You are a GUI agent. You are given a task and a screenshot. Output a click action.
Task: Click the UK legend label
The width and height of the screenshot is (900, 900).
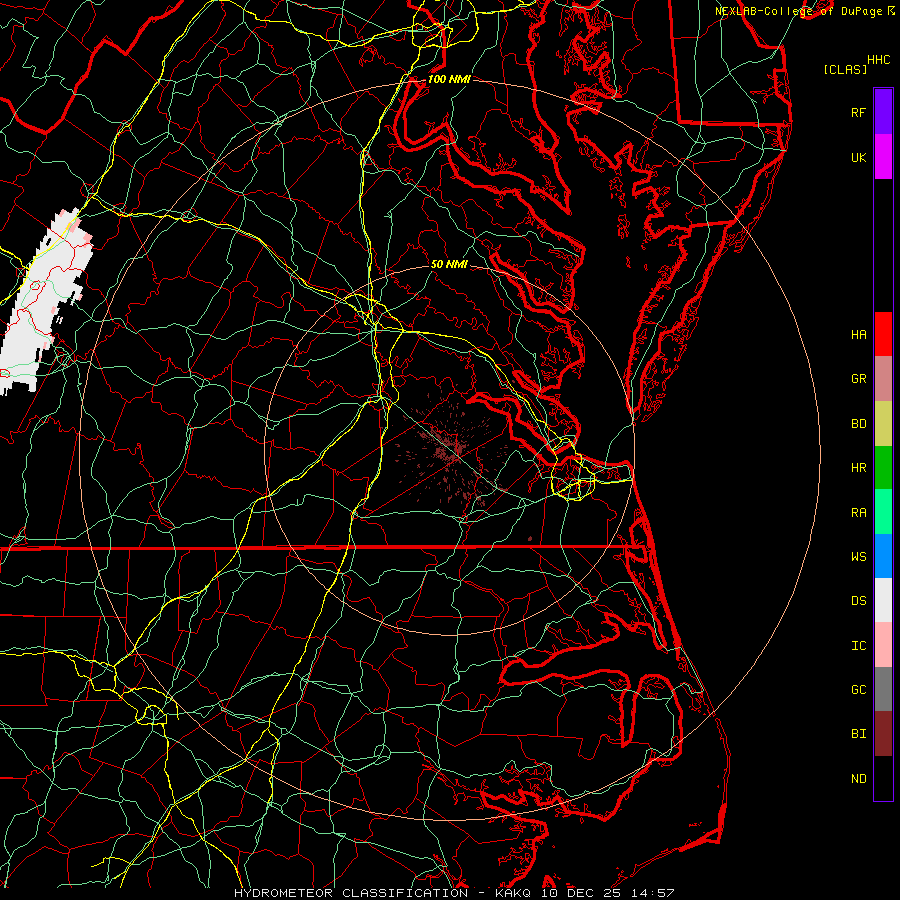(858, 158)
